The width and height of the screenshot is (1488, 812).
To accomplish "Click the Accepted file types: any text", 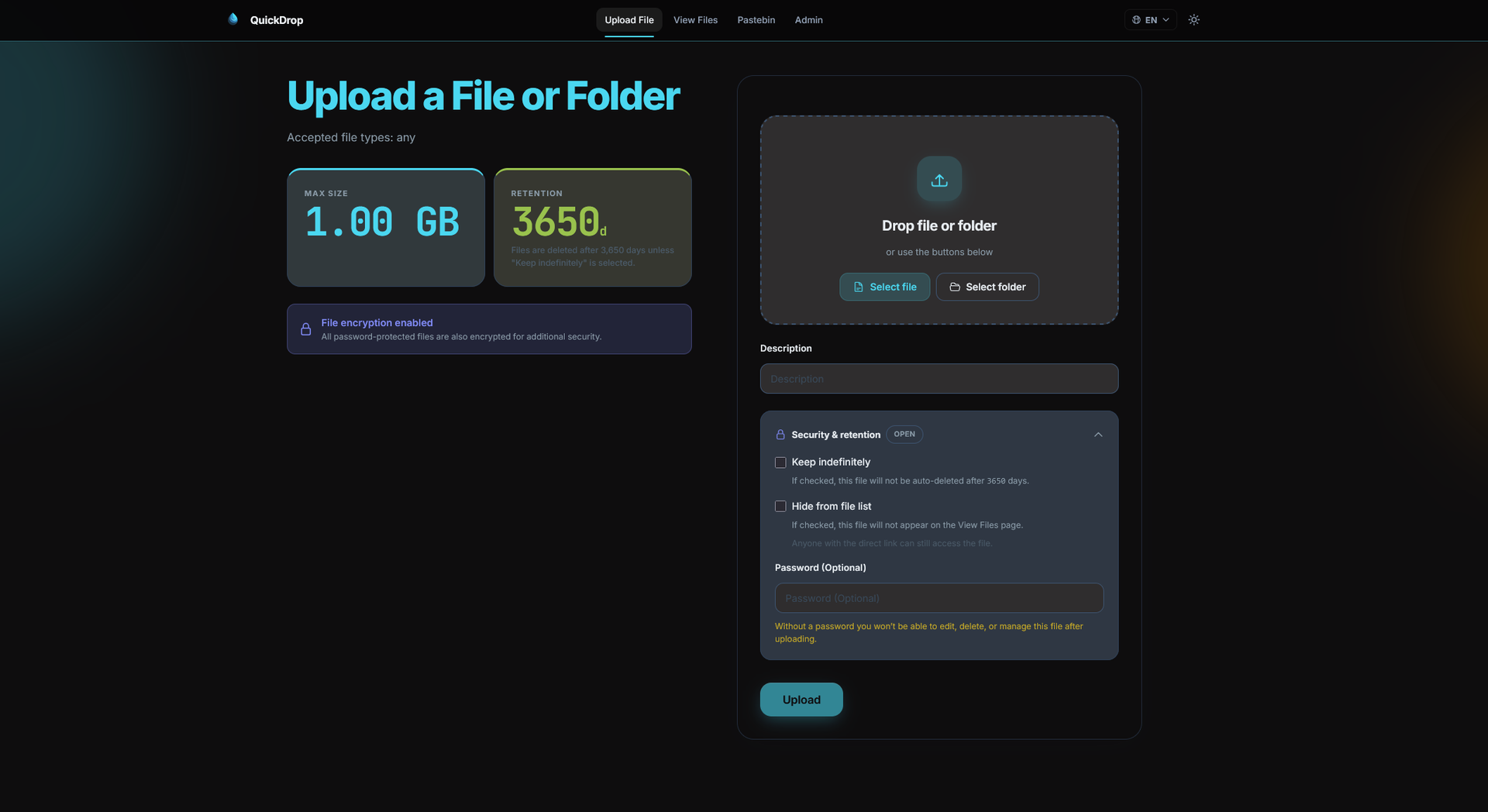I will 351,138.
